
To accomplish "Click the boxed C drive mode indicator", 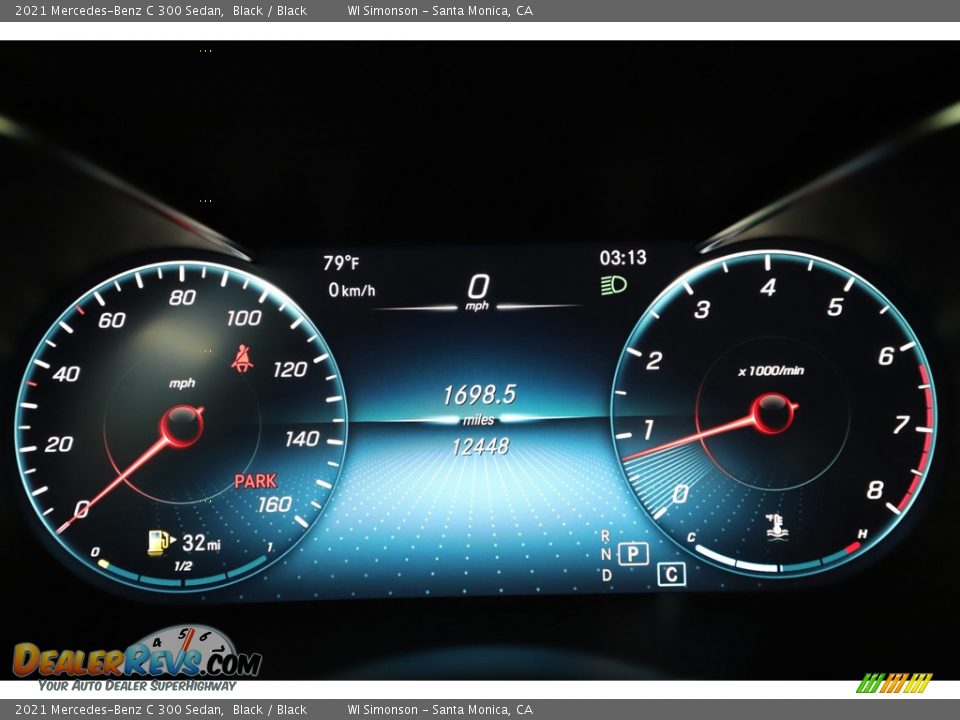I will pyautogui.click(x=673, y=572).
